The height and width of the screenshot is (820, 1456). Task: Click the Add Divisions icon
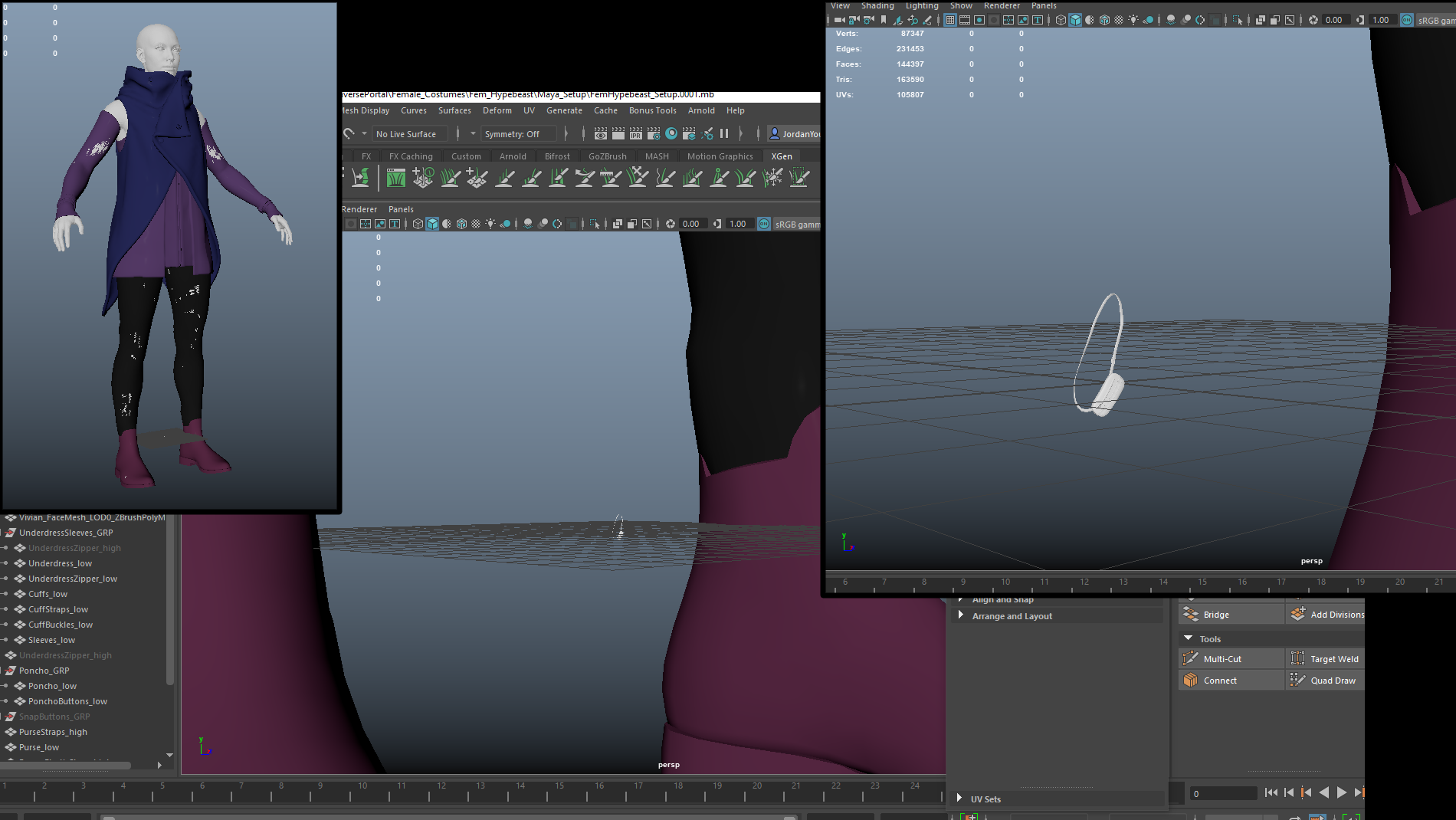[x=1297, y=614]
